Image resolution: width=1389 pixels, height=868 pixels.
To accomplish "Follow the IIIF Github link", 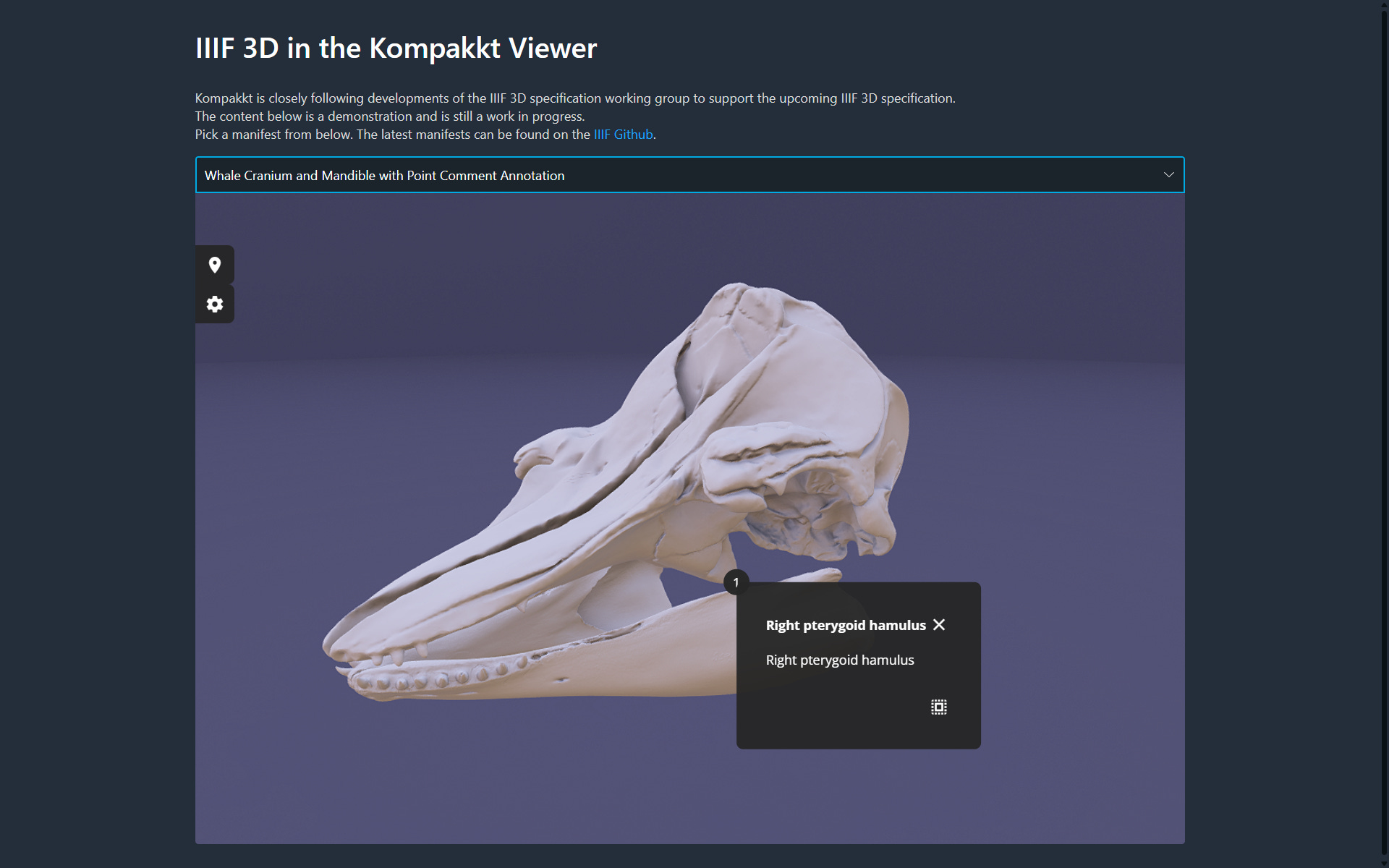I will tap(623, 135).
